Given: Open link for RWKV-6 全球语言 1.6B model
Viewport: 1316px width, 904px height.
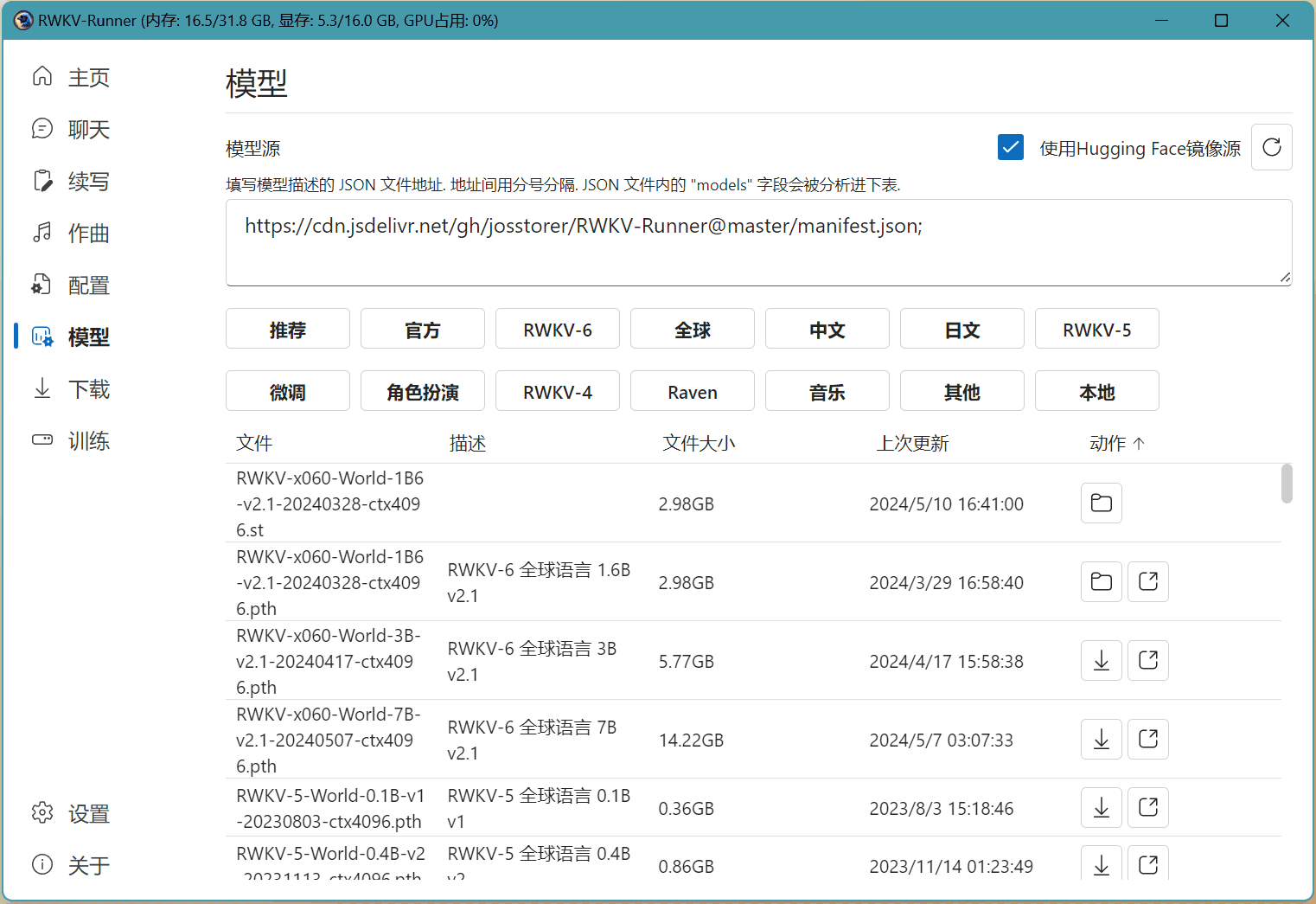Looking at the screenshot, I should [1147, 582].
